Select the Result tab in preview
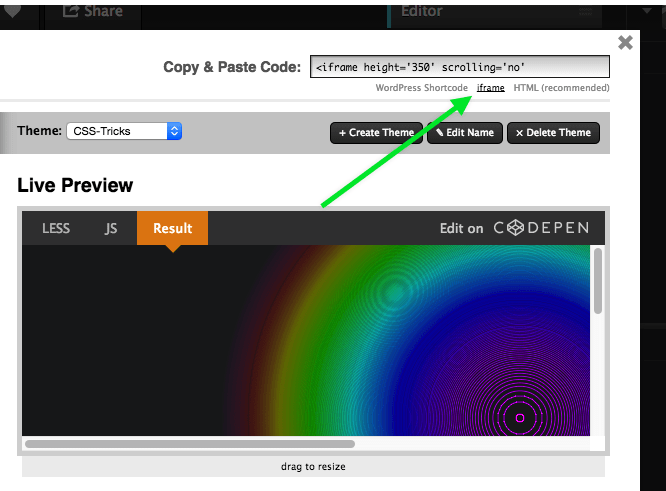666x491 pixels. click(172, 229)
